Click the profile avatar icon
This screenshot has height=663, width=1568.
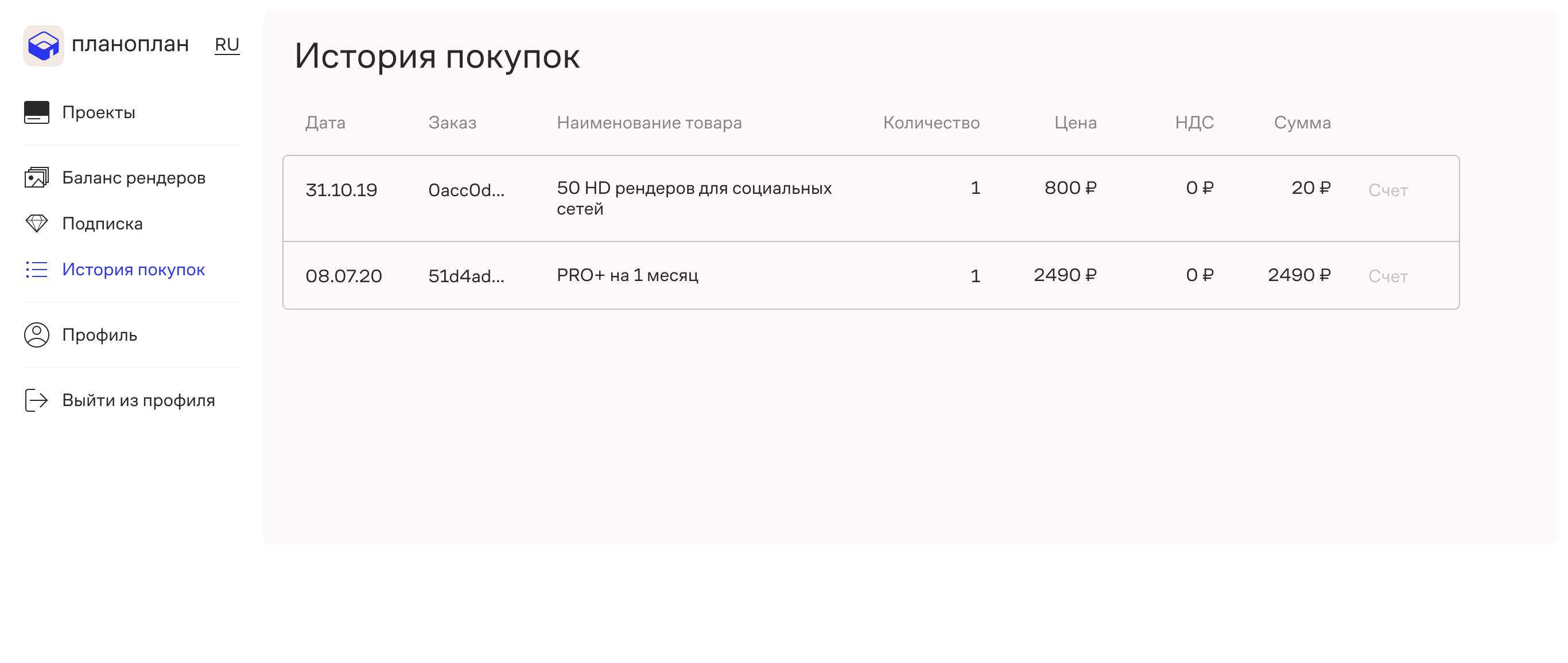click(37, 335)
